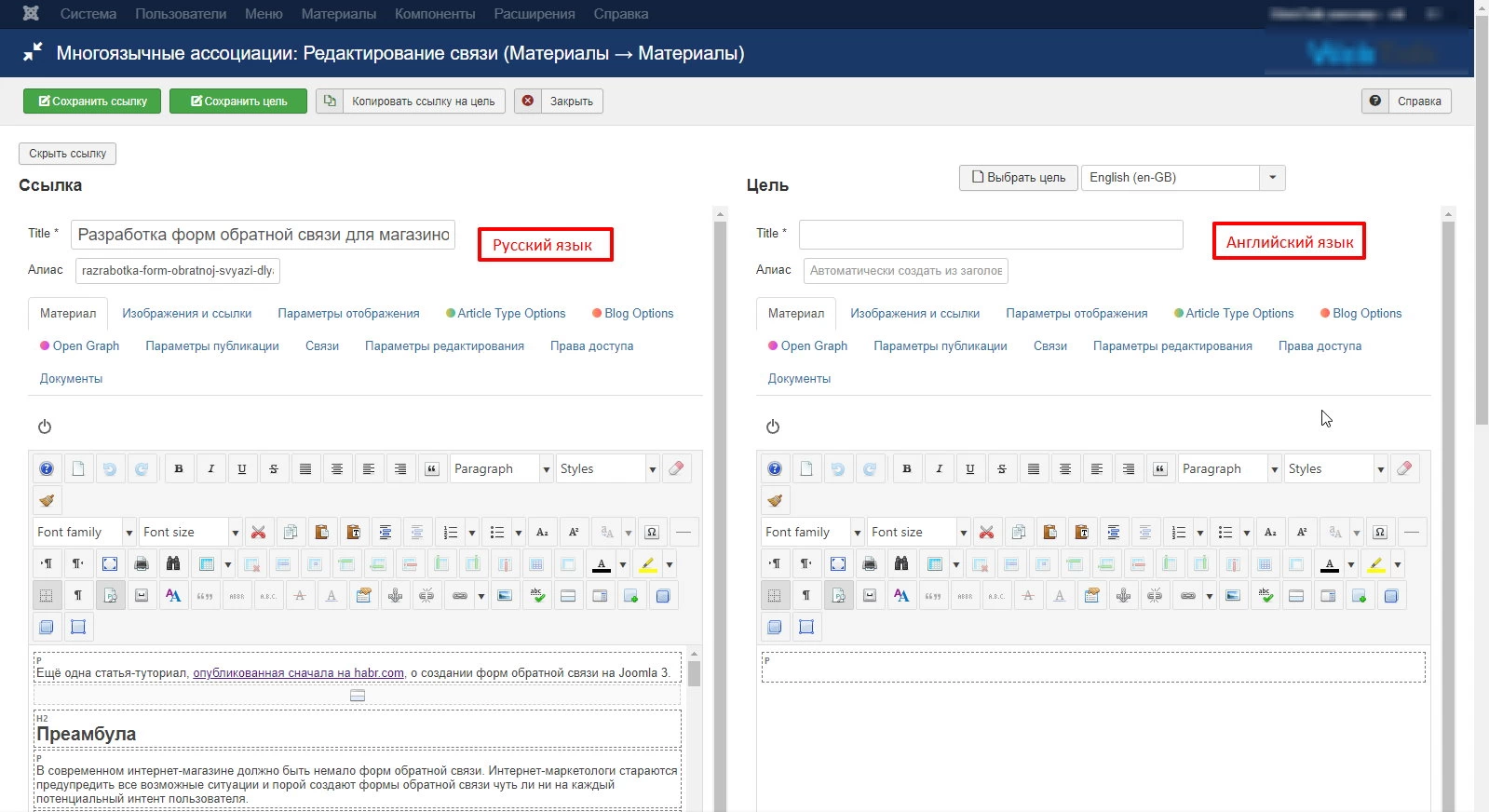This screenshot has height=812, width=1489.
Task: Click the subscript icon in Ссылка editor
Action: [x=542, y=532]
